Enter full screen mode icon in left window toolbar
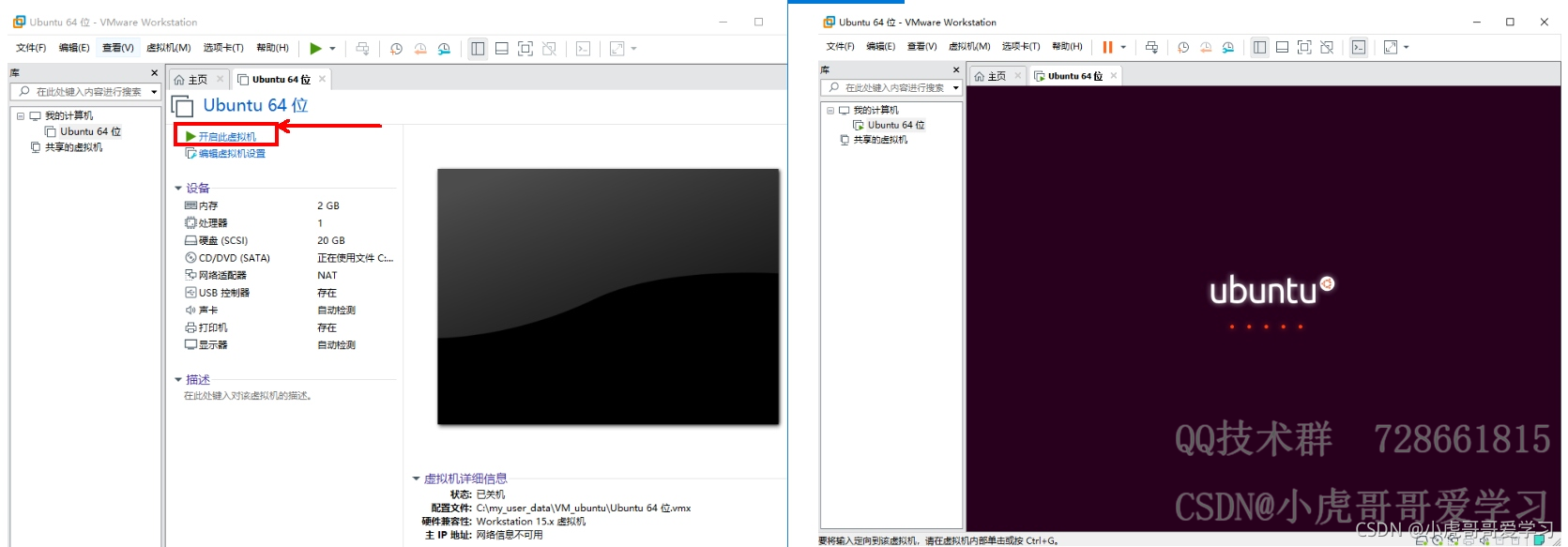1568x547 pixels. tap(525, 49)
